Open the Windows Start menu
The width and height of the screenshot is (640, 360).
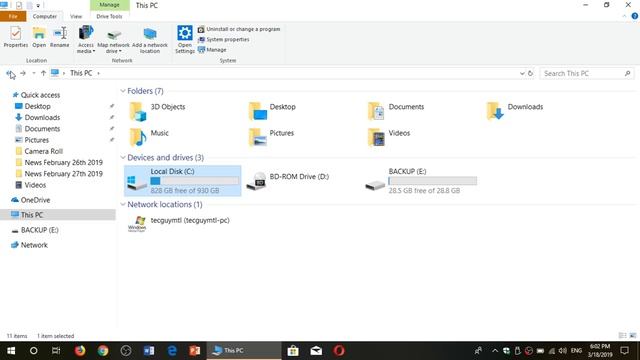(11, 351)
